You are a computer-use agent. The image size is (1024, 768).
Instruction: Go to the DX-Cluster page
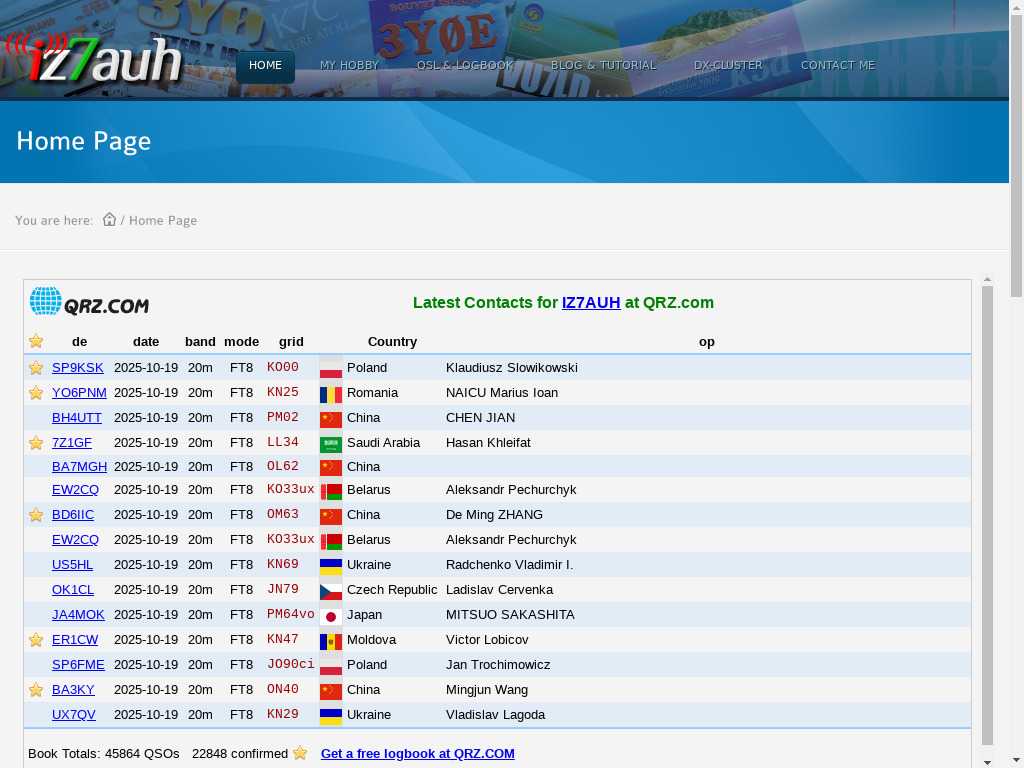(728, 65)
